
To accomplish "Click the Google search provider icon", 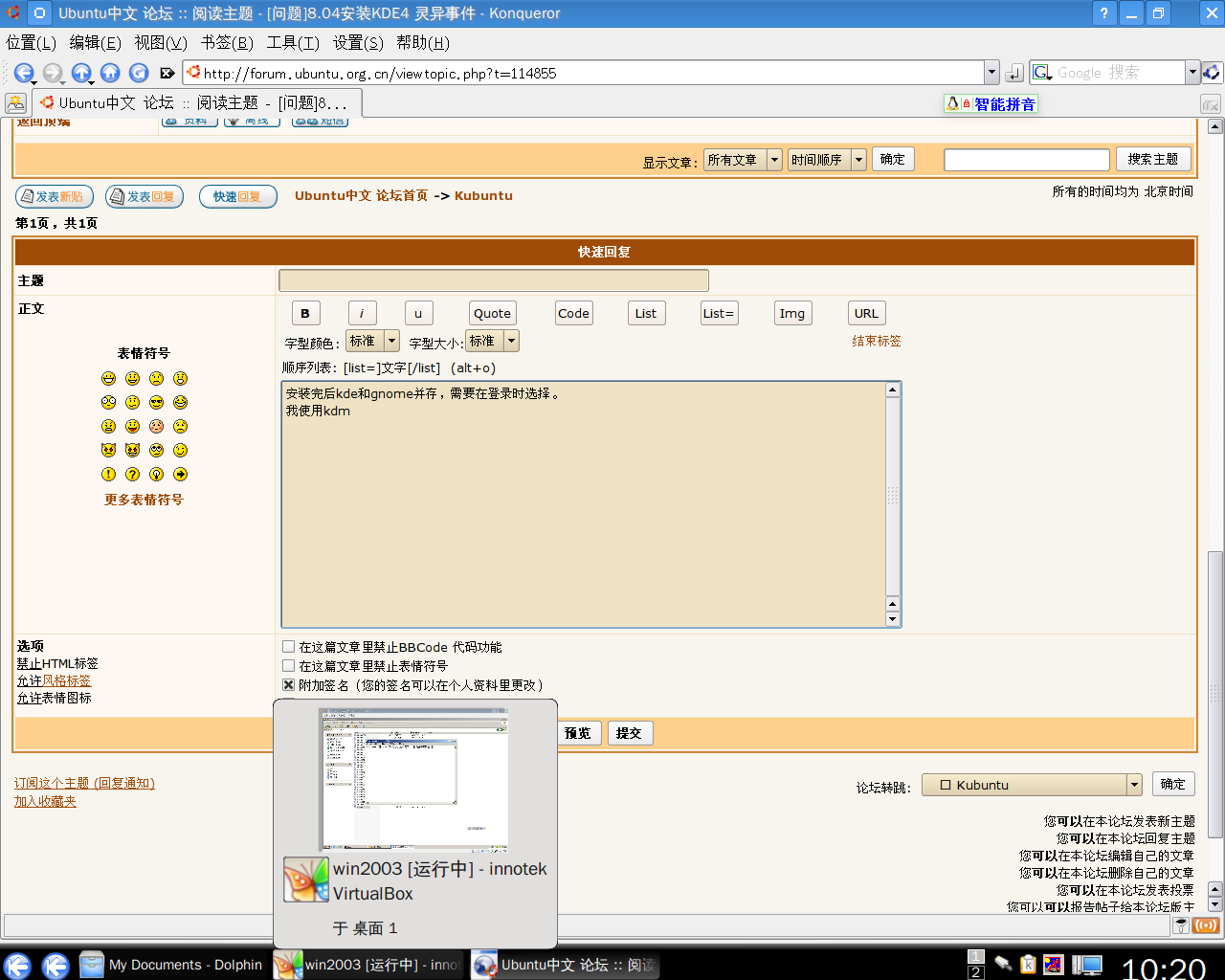I will 1042,73.
